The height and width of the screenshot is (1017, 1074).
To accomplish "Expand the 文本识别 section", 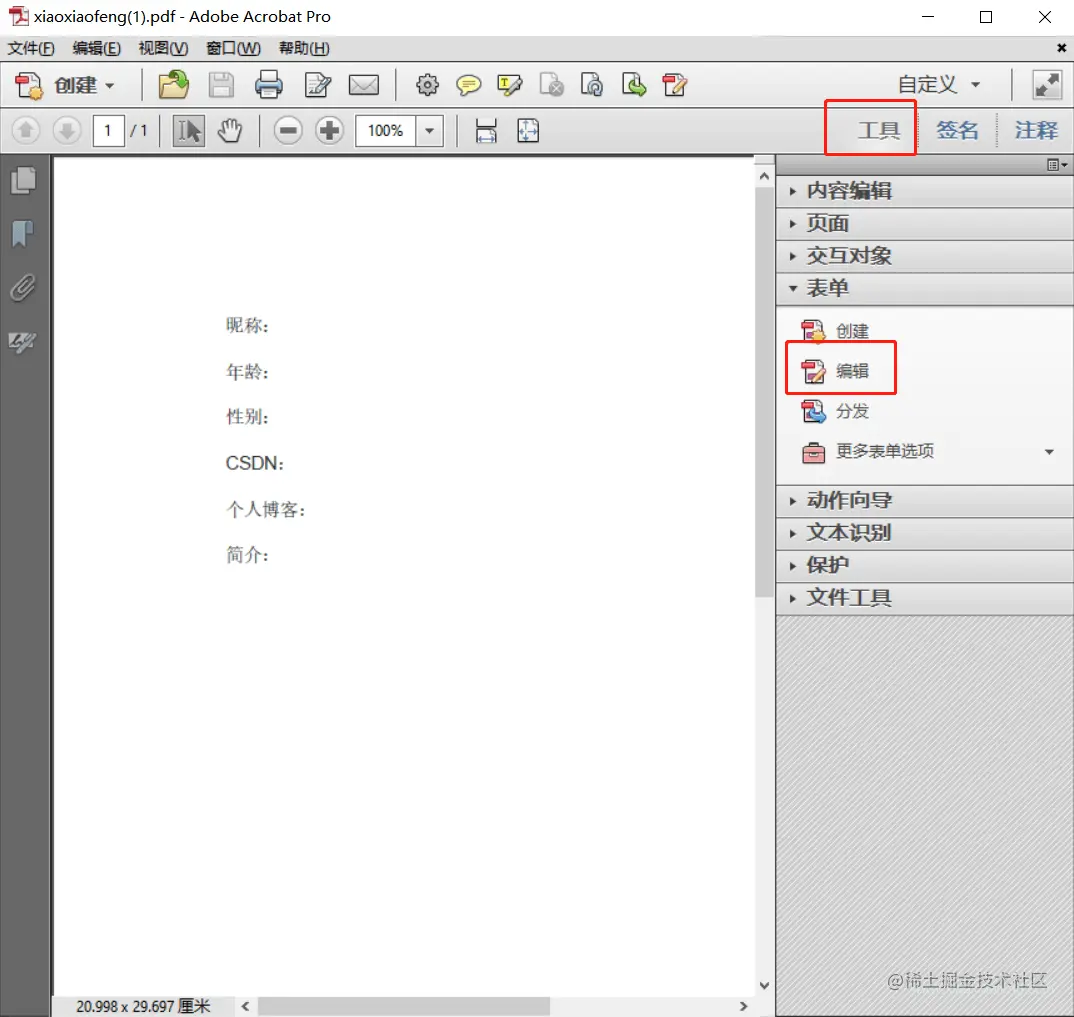I will tap(925, 533).
